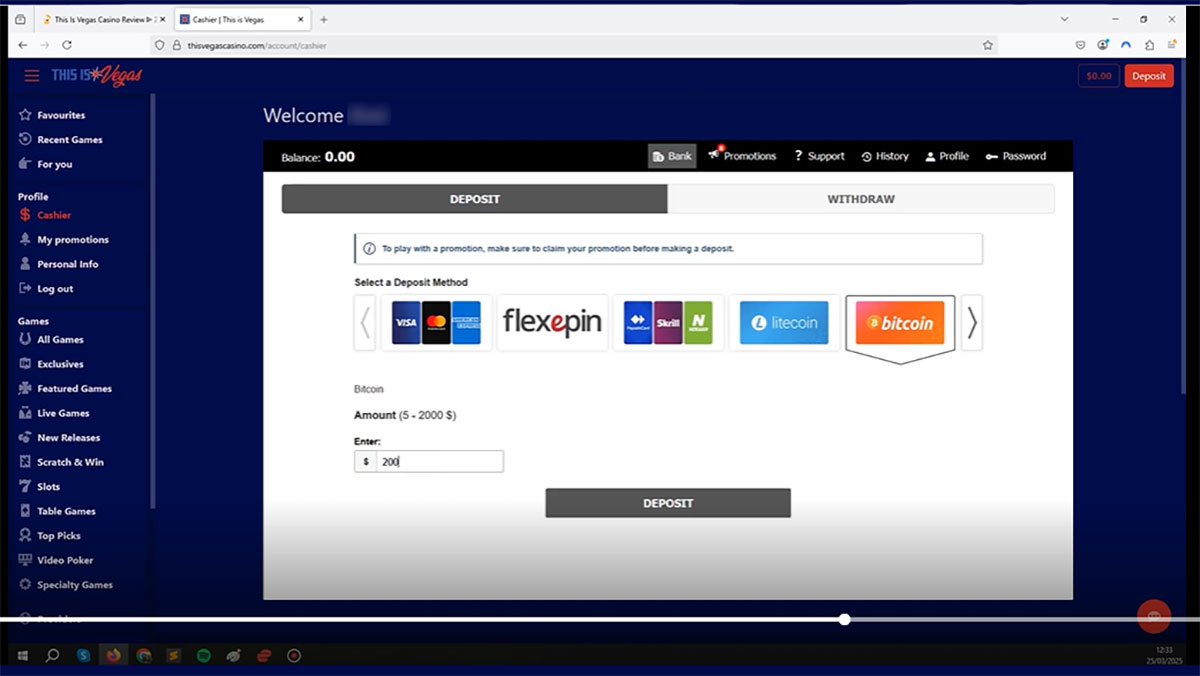Open the Support tab in cashier
This screenshot has height=676, width=1200.
pos(819,156)
